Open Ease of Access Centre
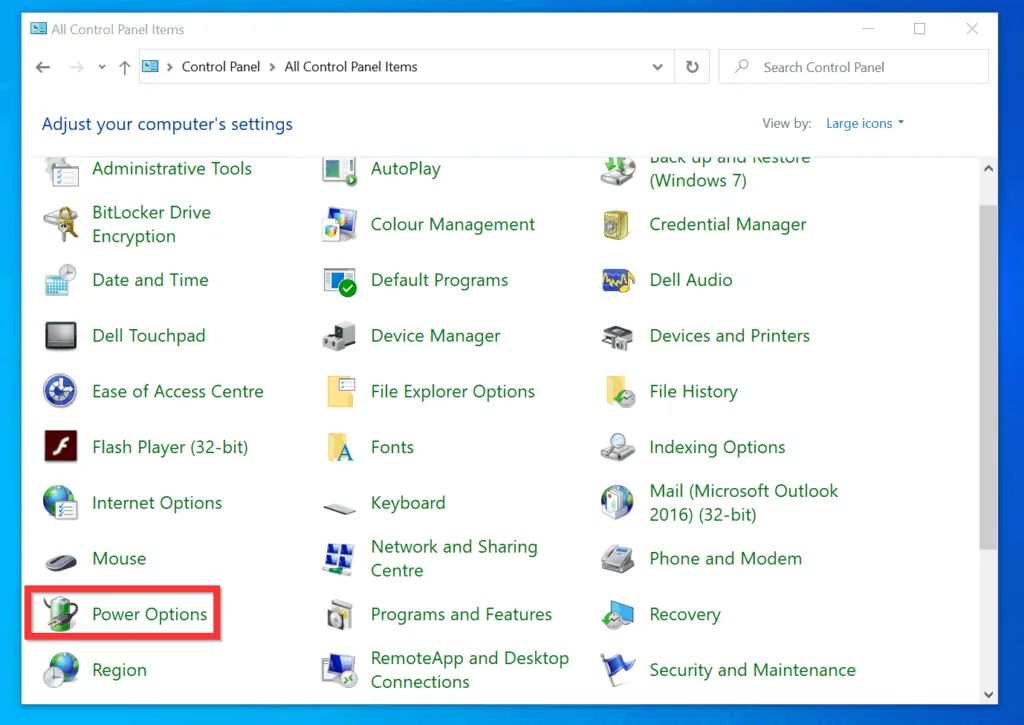Viewport: 1024px width, 725px height. tap(178, 391)
